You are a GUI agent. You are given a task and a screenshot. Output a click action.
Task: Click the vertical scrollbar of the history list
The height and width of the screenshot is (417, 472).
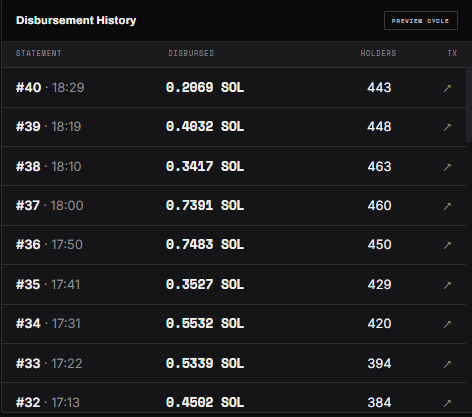[469, 106]
